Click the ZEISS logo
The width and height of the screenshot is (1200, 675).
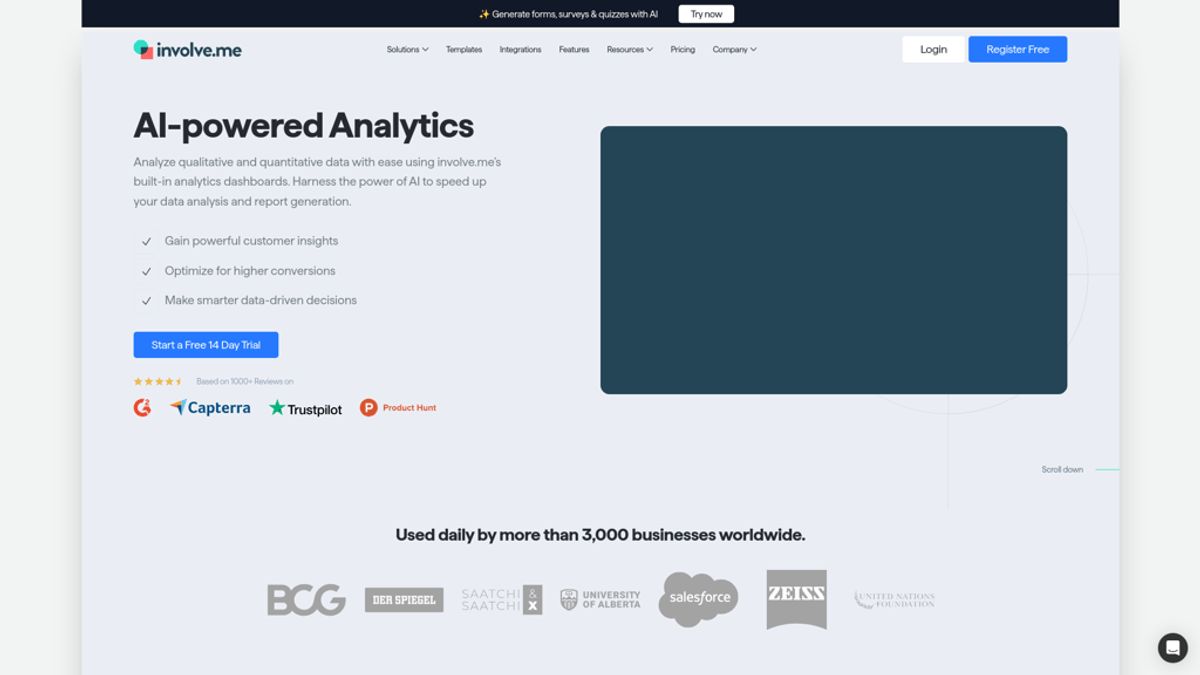(x=796, y=598)
